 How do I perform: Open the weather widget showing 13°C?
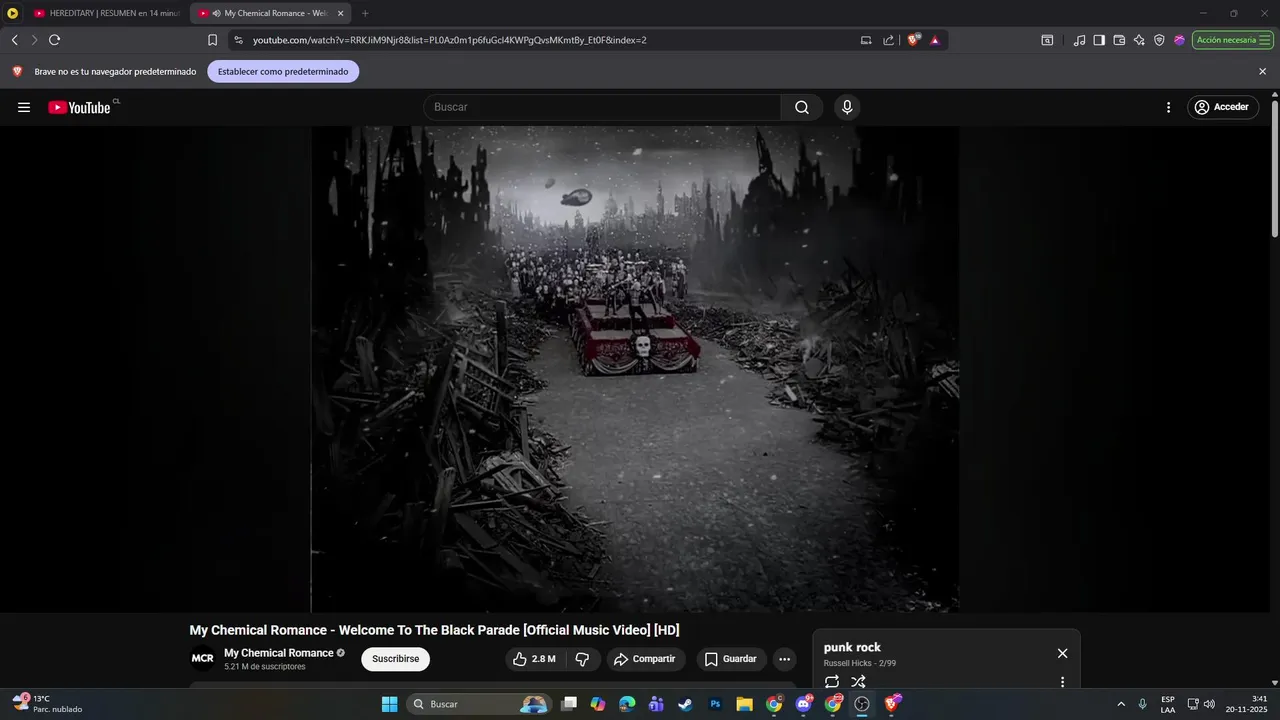coord(48,704)
